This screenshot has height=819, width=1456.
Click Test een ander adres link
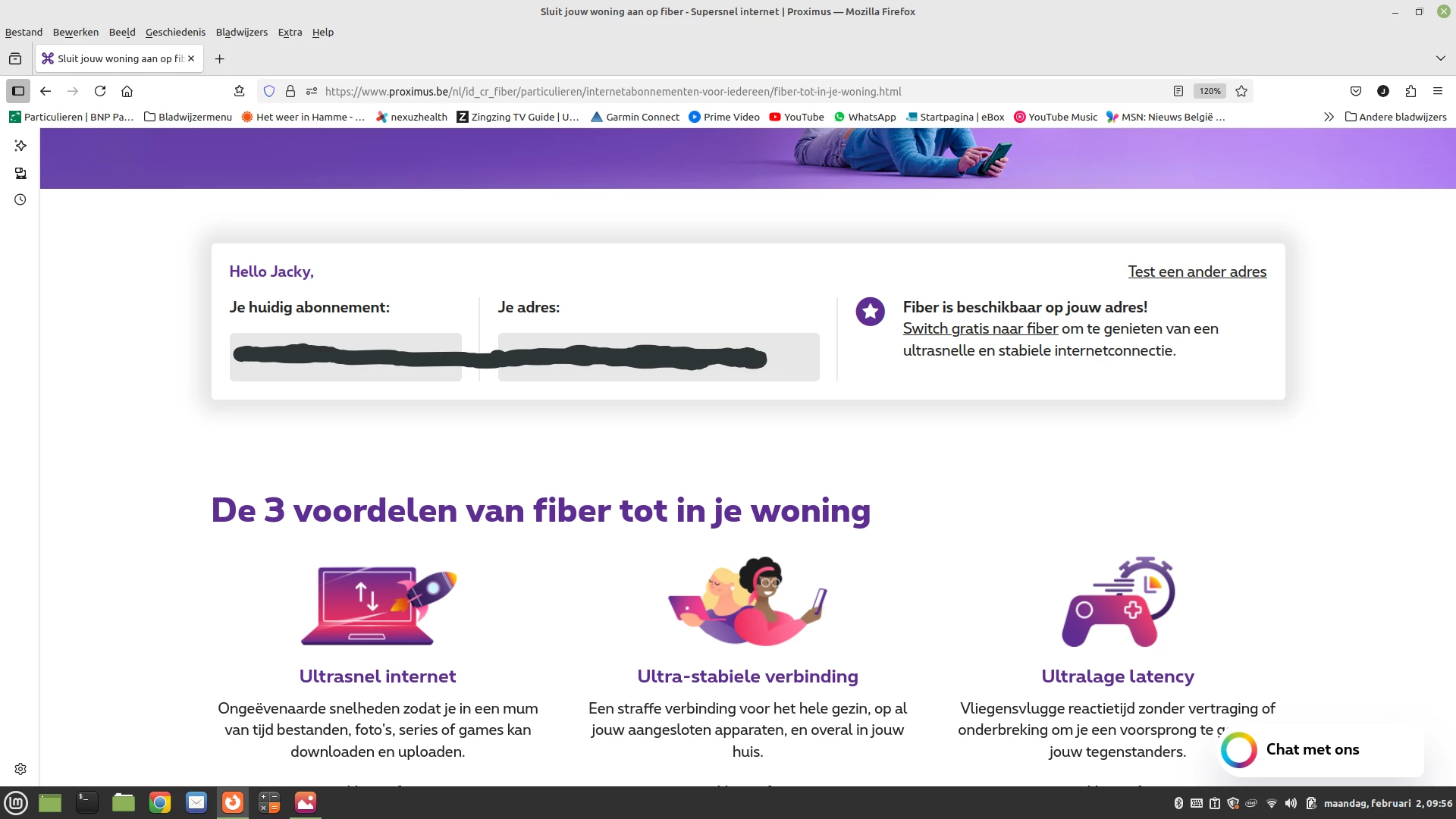click(x=1197, y=271)
